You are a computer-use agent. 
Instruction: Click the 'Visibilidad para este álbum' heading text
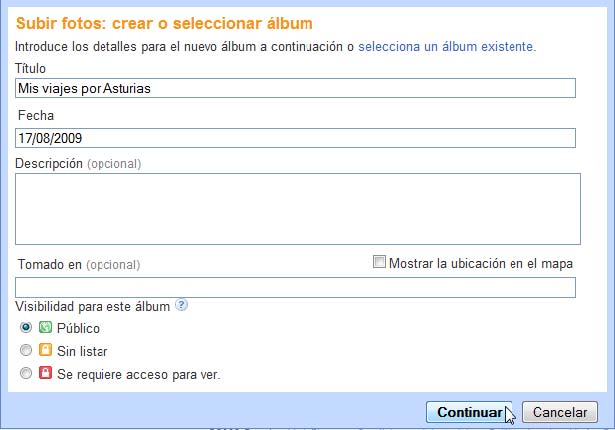93,306
